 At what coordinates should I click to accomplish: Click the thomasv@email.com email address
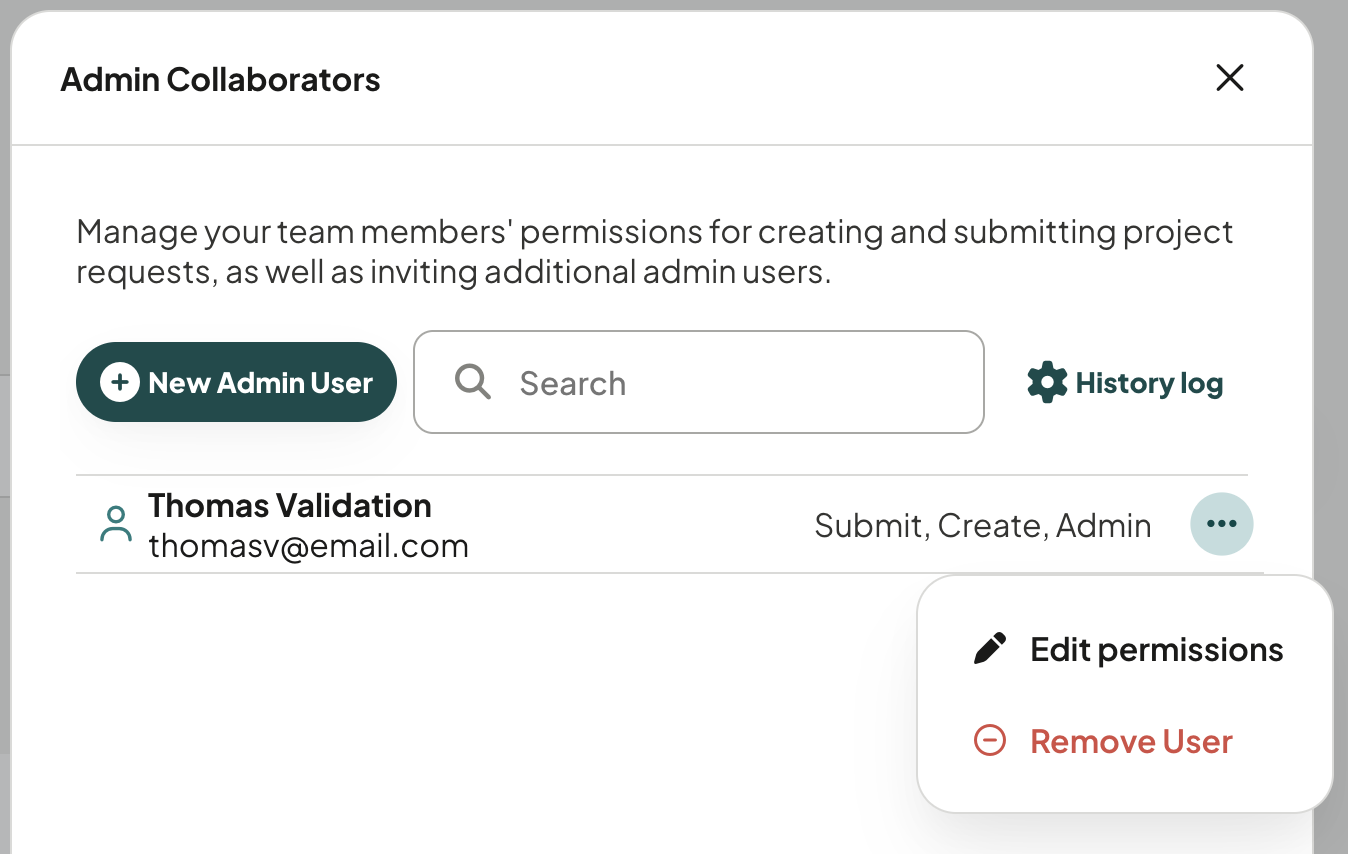point(309,546)
